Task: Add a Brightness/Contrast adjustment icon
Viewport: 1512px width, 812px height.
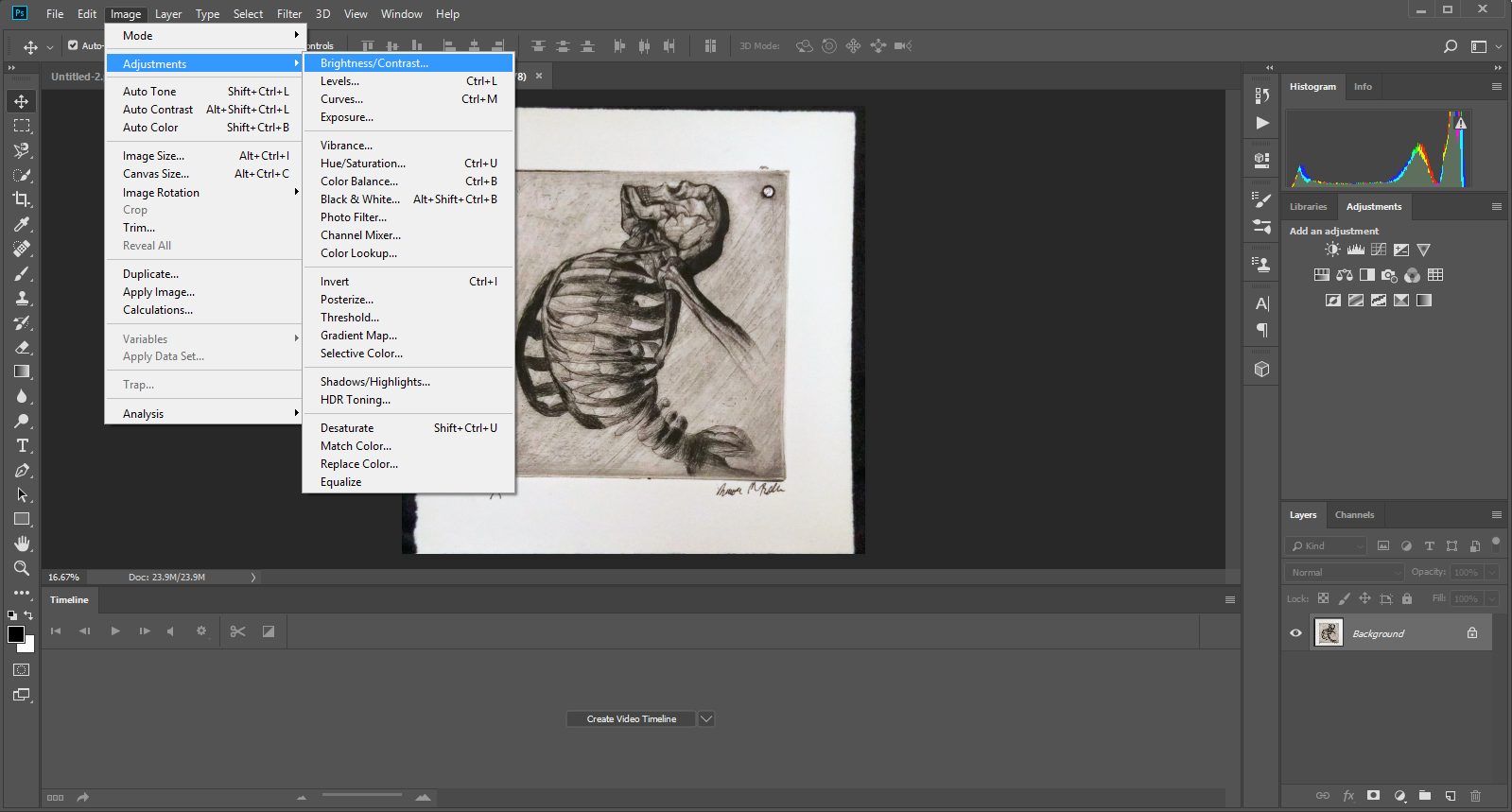Action: pyautogui.click(x=1332, y=250)
